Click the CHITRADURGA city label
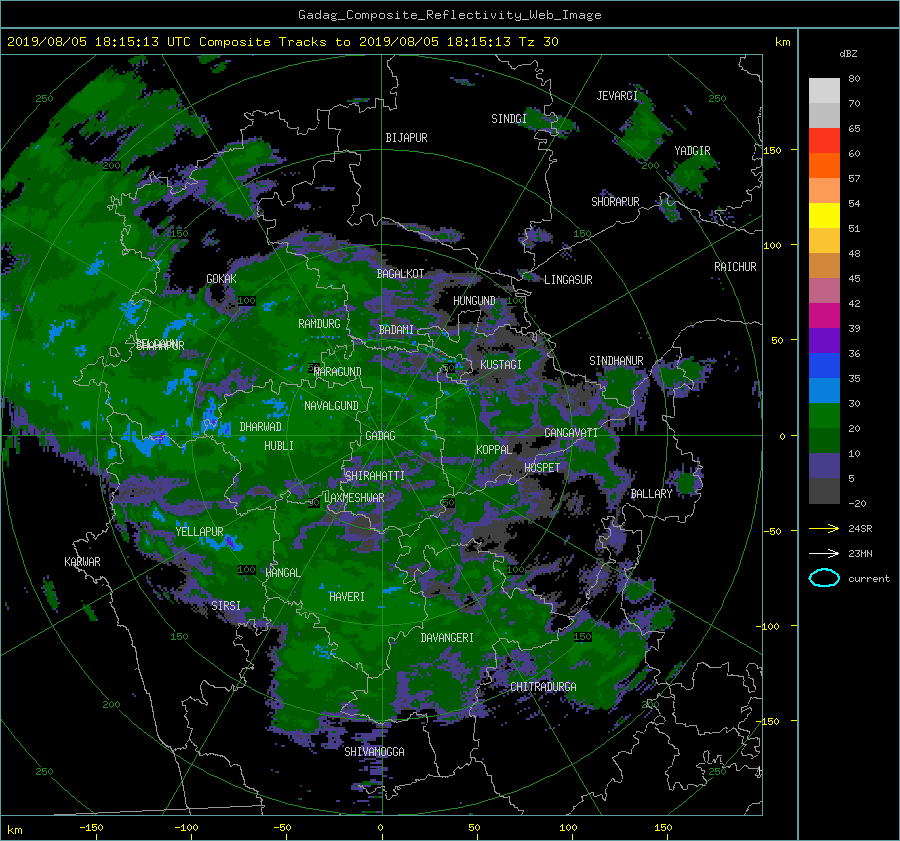900x841 pixels. coord(544,687)
